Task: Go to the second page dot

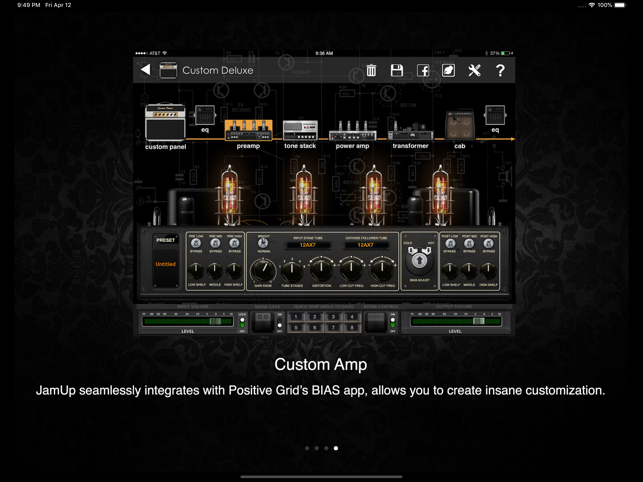Action: tap(317, 448)
